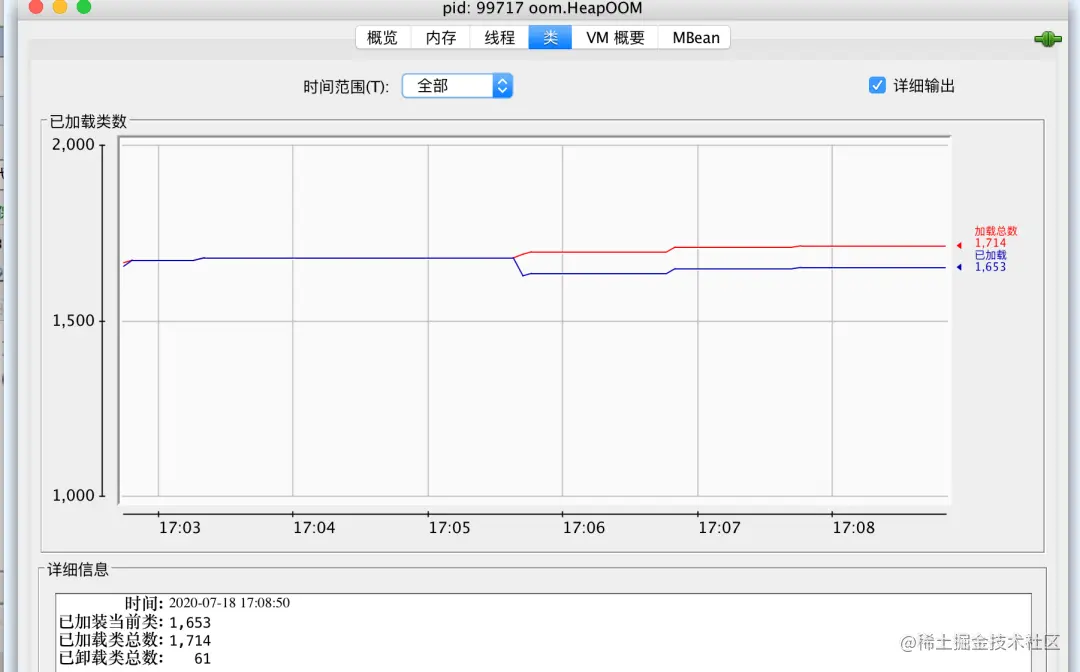Click the 17:08 time axis label
The width and height of the screenshot is (1080, 672).
(853, 528)
